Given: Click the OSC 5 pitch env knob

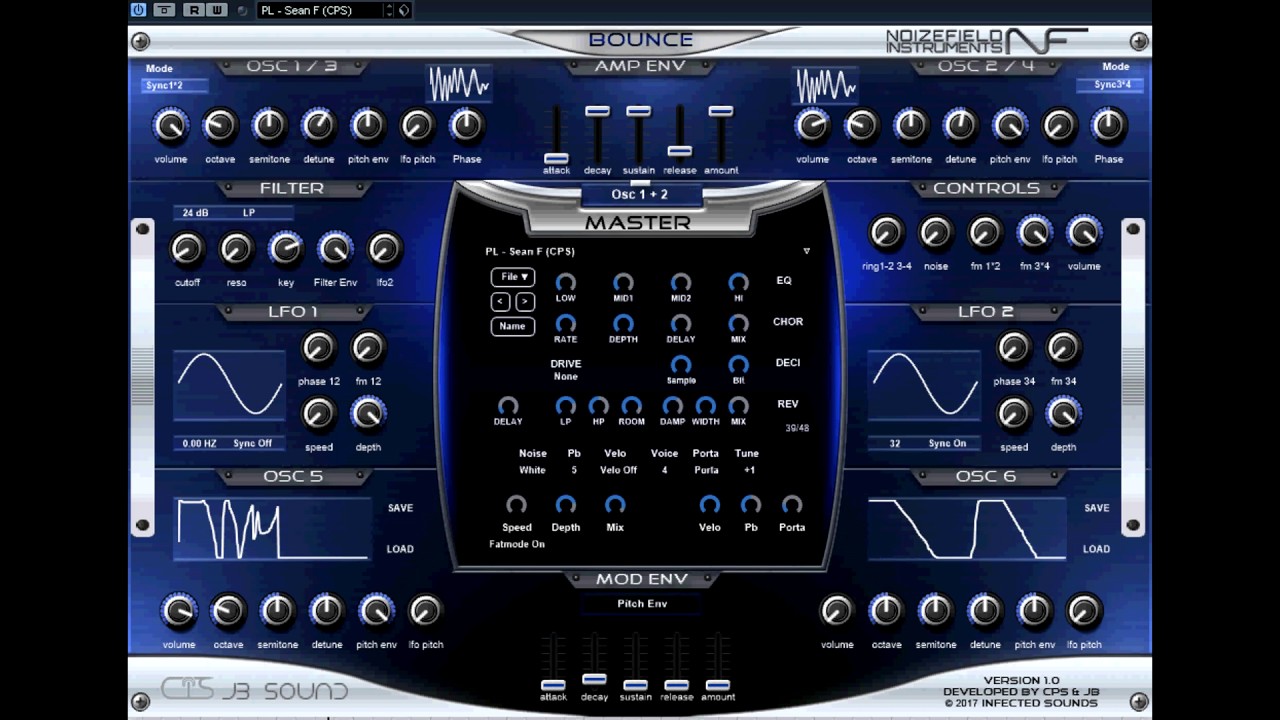Looking at the screenshot, I should (x=376, y=611).
